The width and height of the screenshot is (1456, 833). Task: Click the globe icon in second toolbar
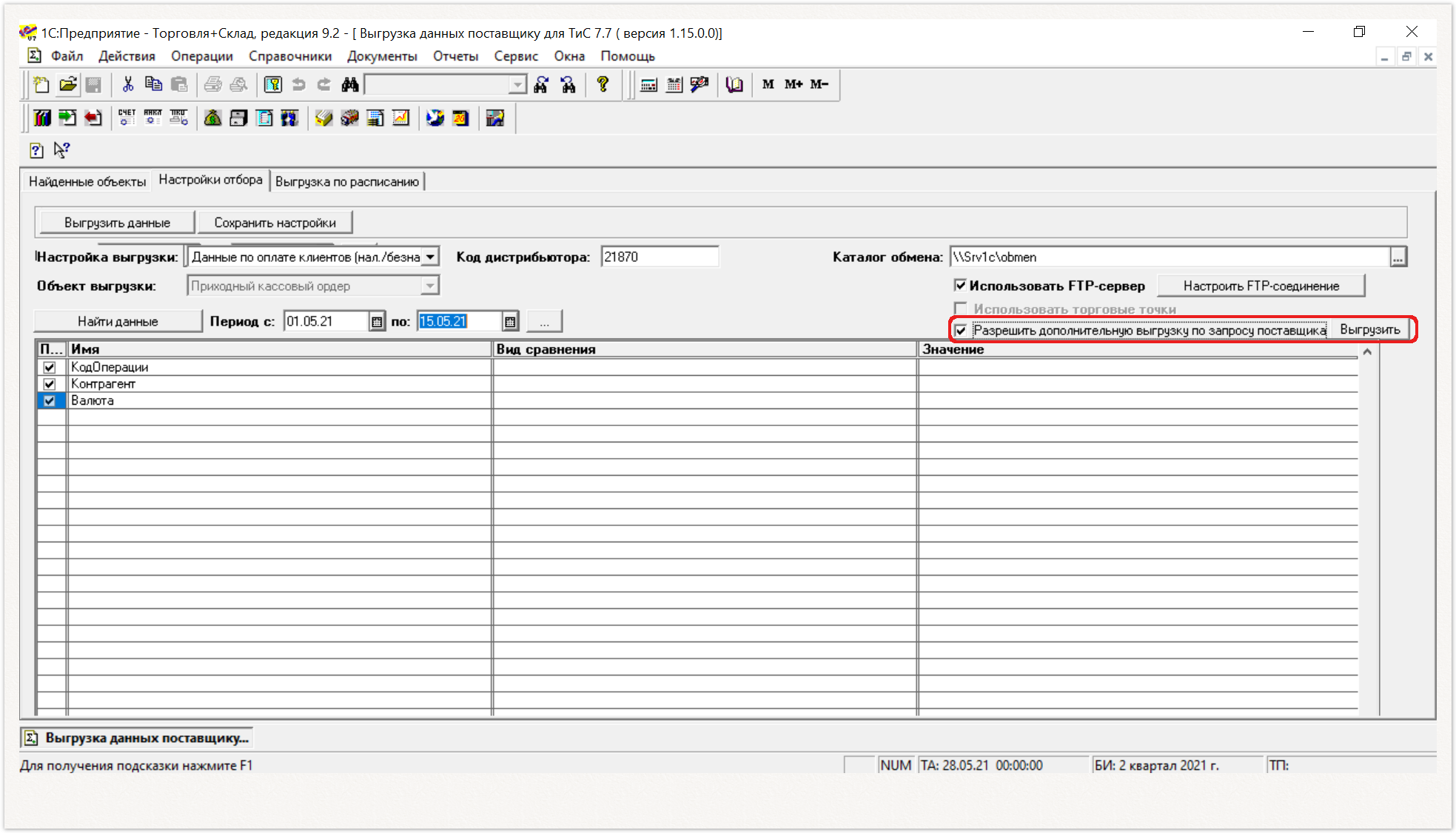tap(435, 118)
